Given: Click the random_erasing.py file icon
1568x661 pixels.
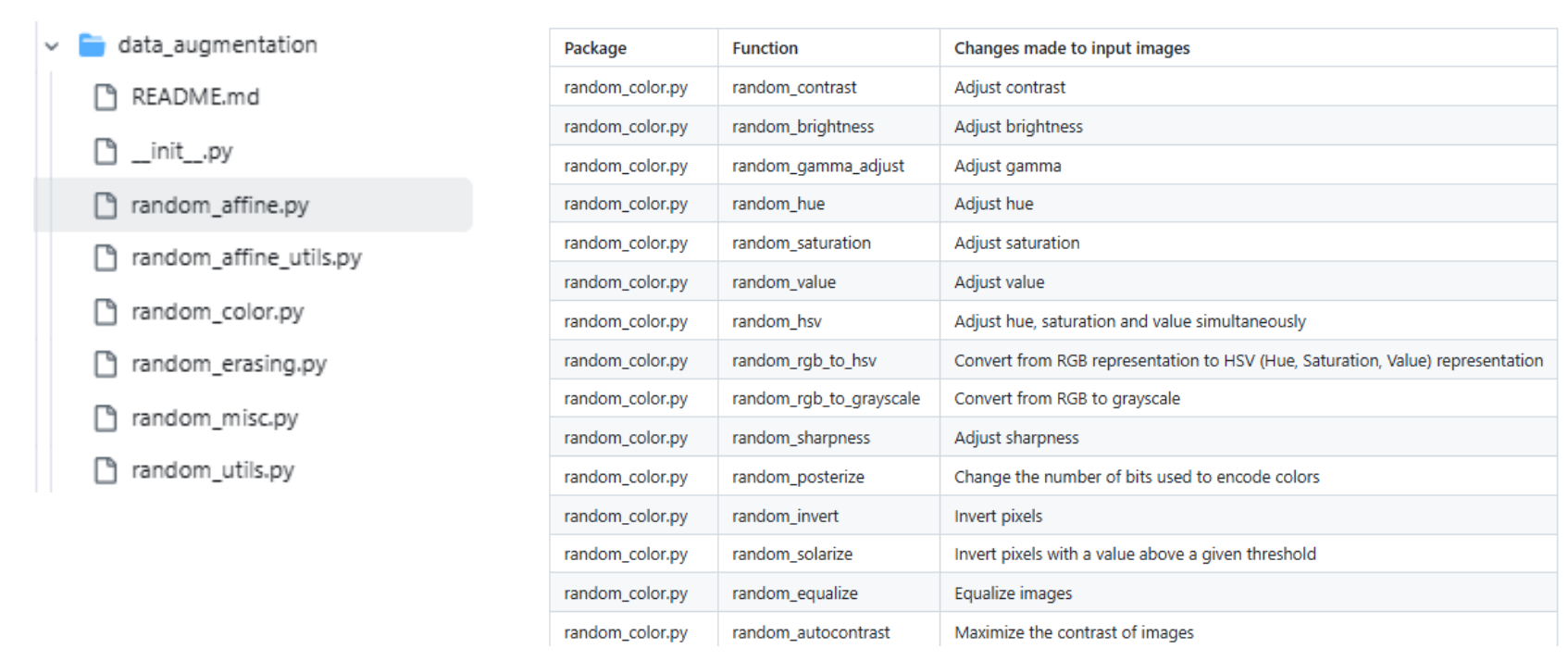Looking at the screenshot, I should tap(106, 365).
